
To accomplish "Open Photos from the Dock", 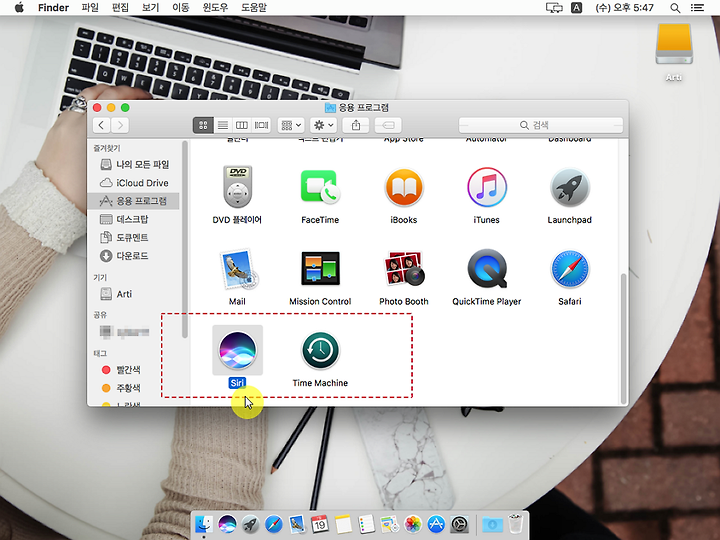I will [x=413, y=524].
